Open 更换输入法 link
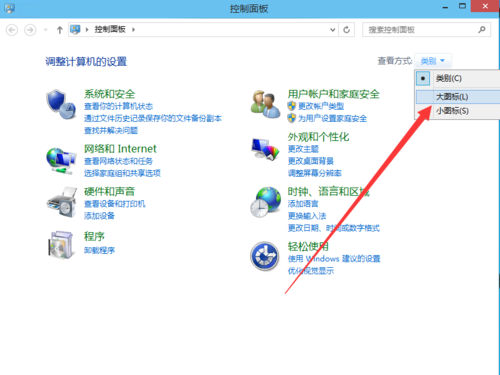This screenshot has height=375, width=500. click(307, 216)
